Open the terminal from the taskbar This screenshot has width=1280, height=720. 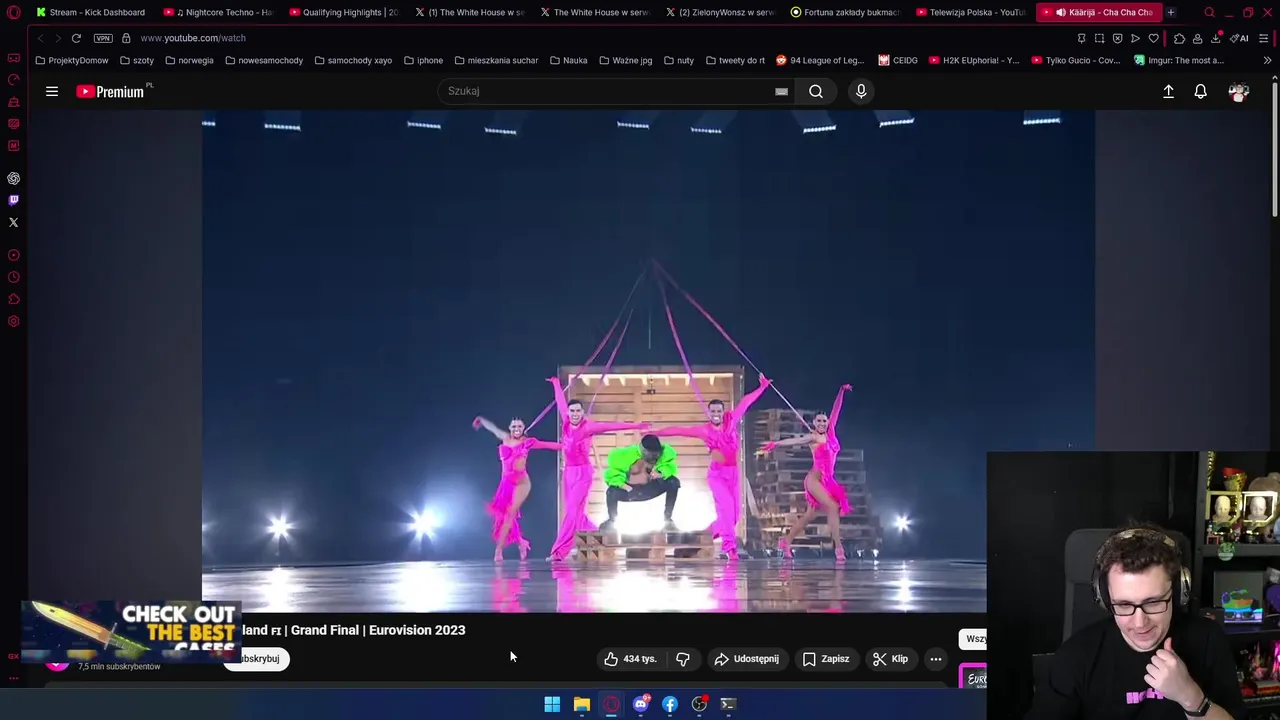click(728, 704)
